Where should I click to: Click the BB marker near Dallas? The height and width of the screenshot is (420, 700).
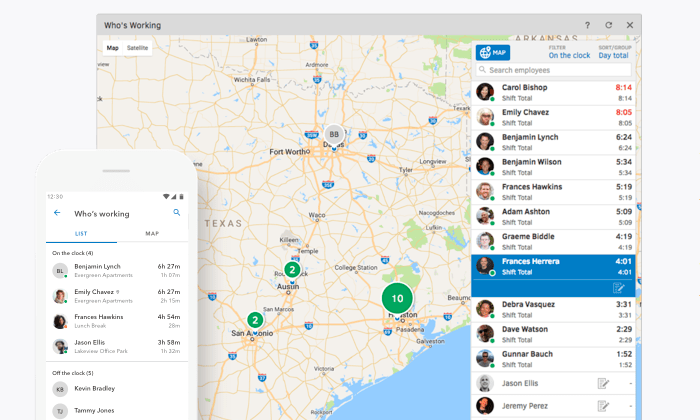pos(334,134)
